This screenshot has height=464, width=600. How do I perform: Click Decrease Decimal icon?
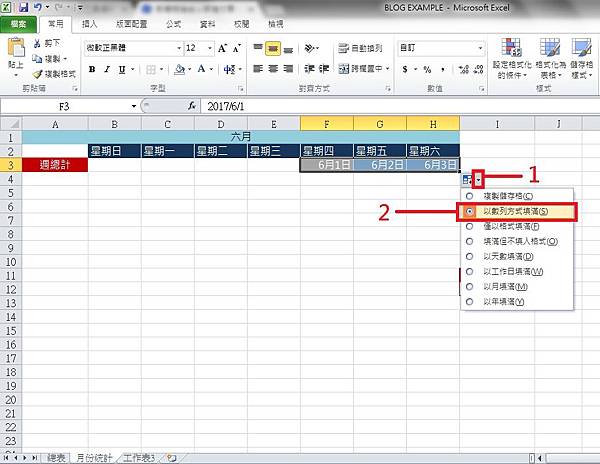(478, 69)
